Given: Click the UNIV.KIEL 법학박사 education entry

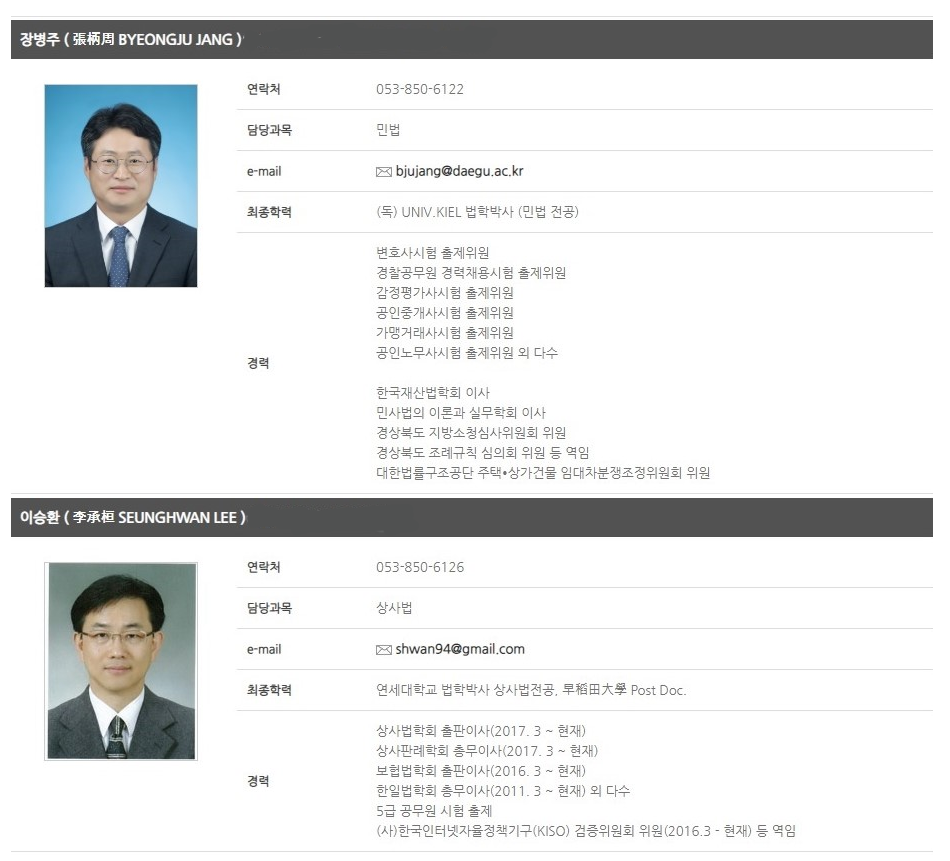Looking at the screenshot, I should pos(477,212).
